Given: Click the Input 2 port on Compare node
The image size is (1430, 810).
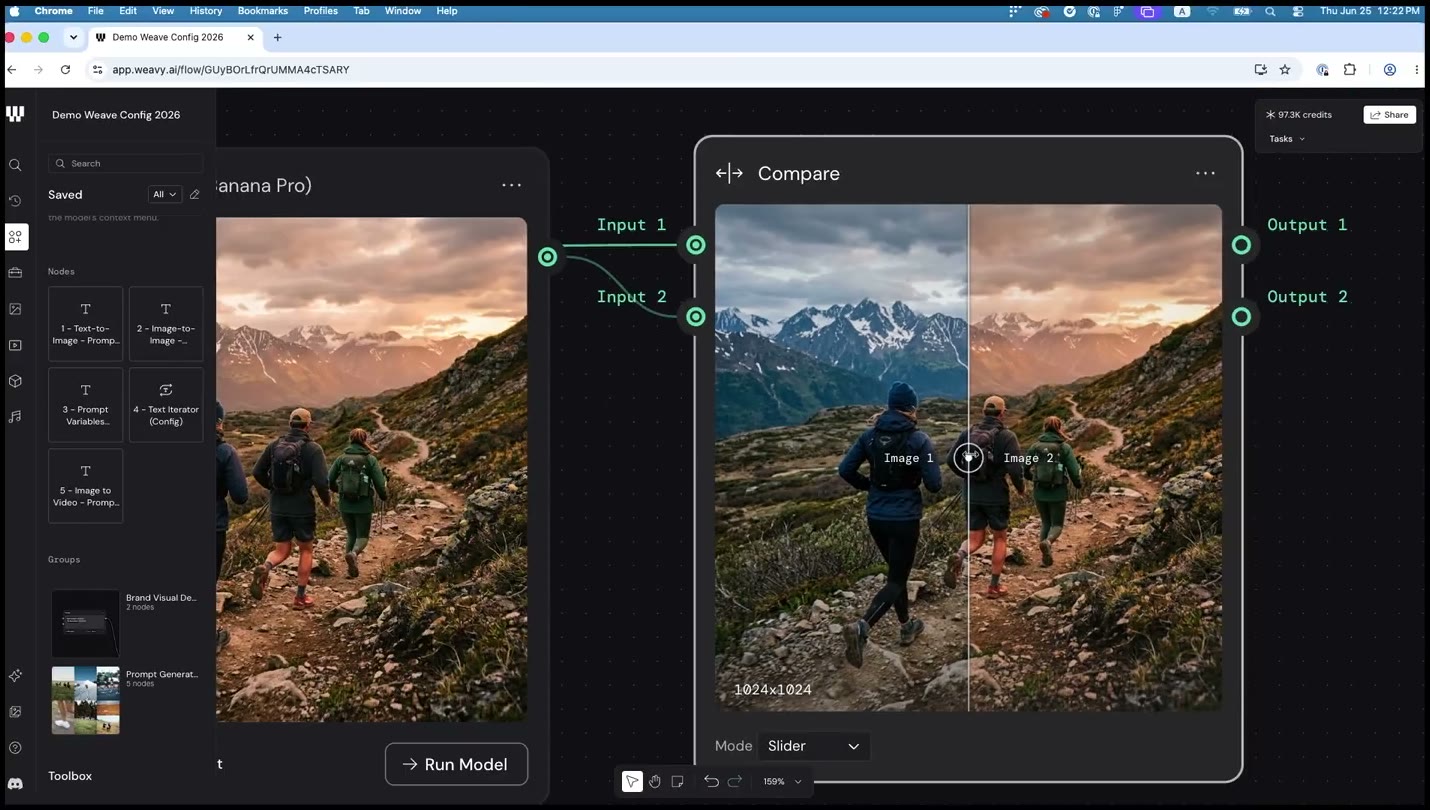Looking at the screenshot, I should [x=696, y=317].
